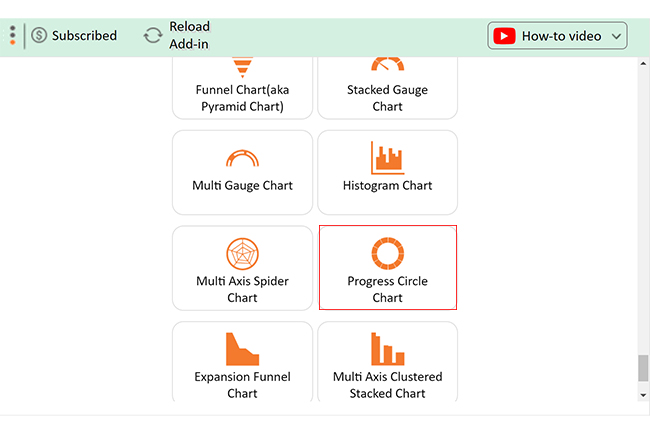Click the Multi Gauge Chart arc icon
650x434 pixels.
(243, 158)
